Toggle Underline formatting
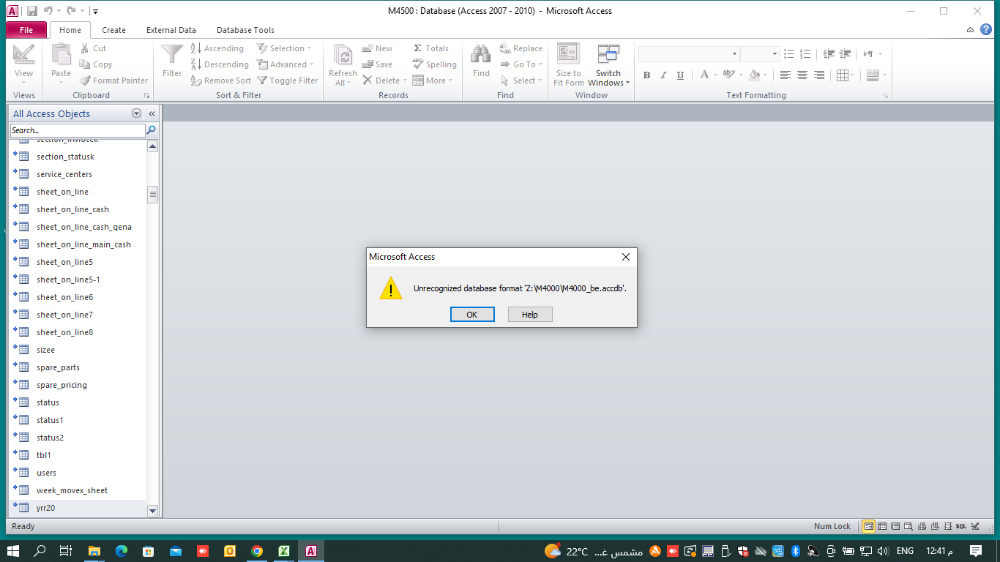1000x562 pixels. point(680,75)
